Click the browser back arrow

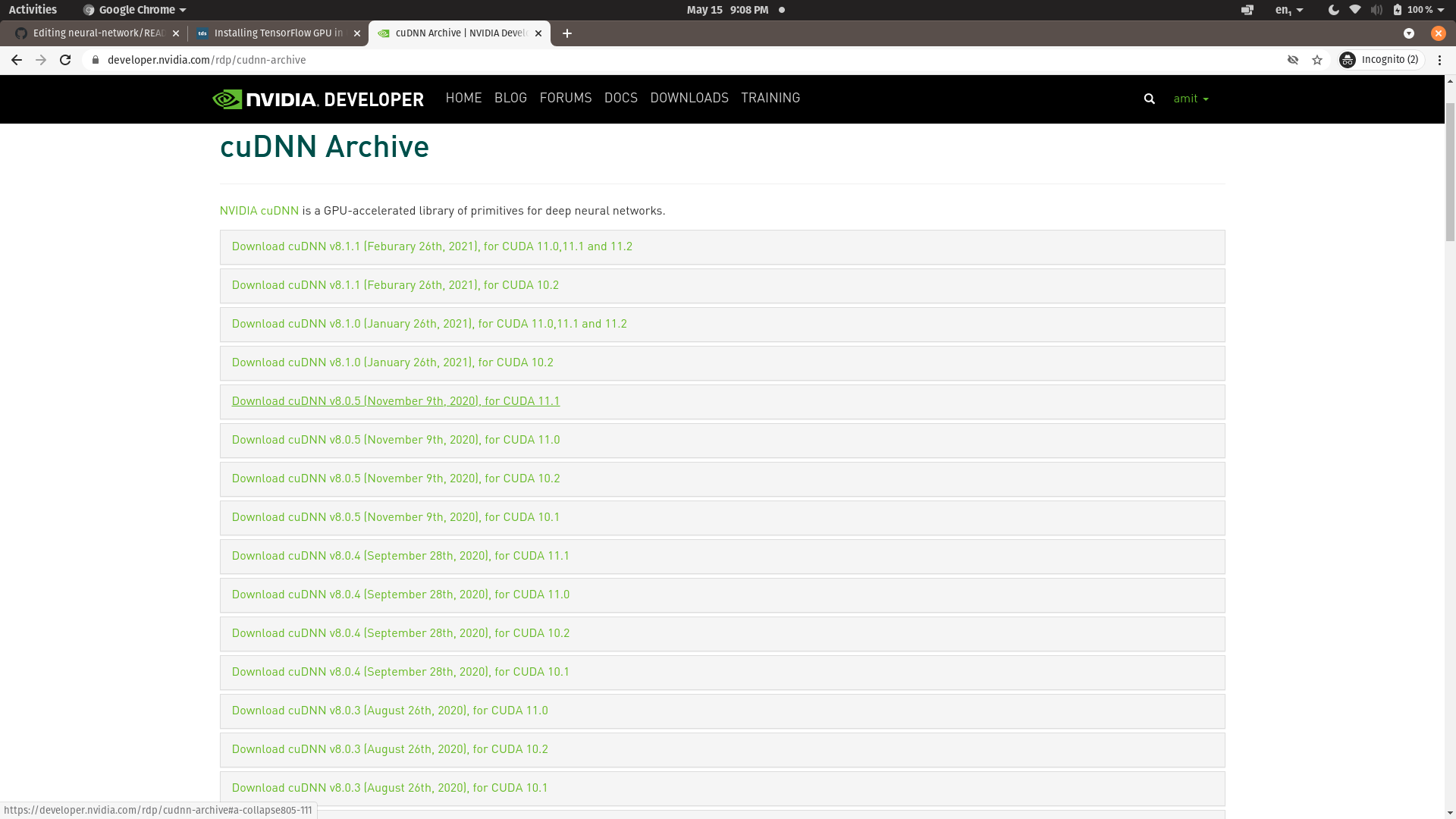(x=16, y=60)
